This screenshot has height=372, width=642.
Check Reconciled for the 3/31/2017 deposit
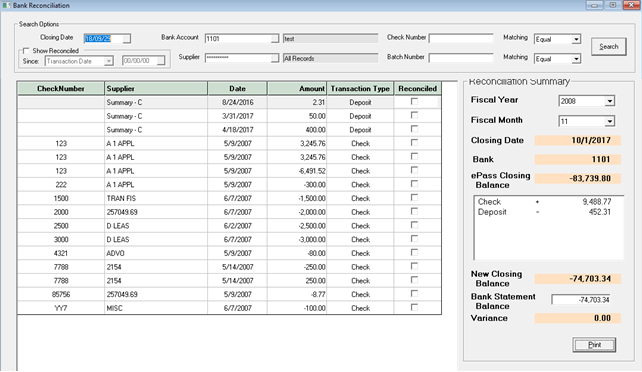(x=414, y=115)
